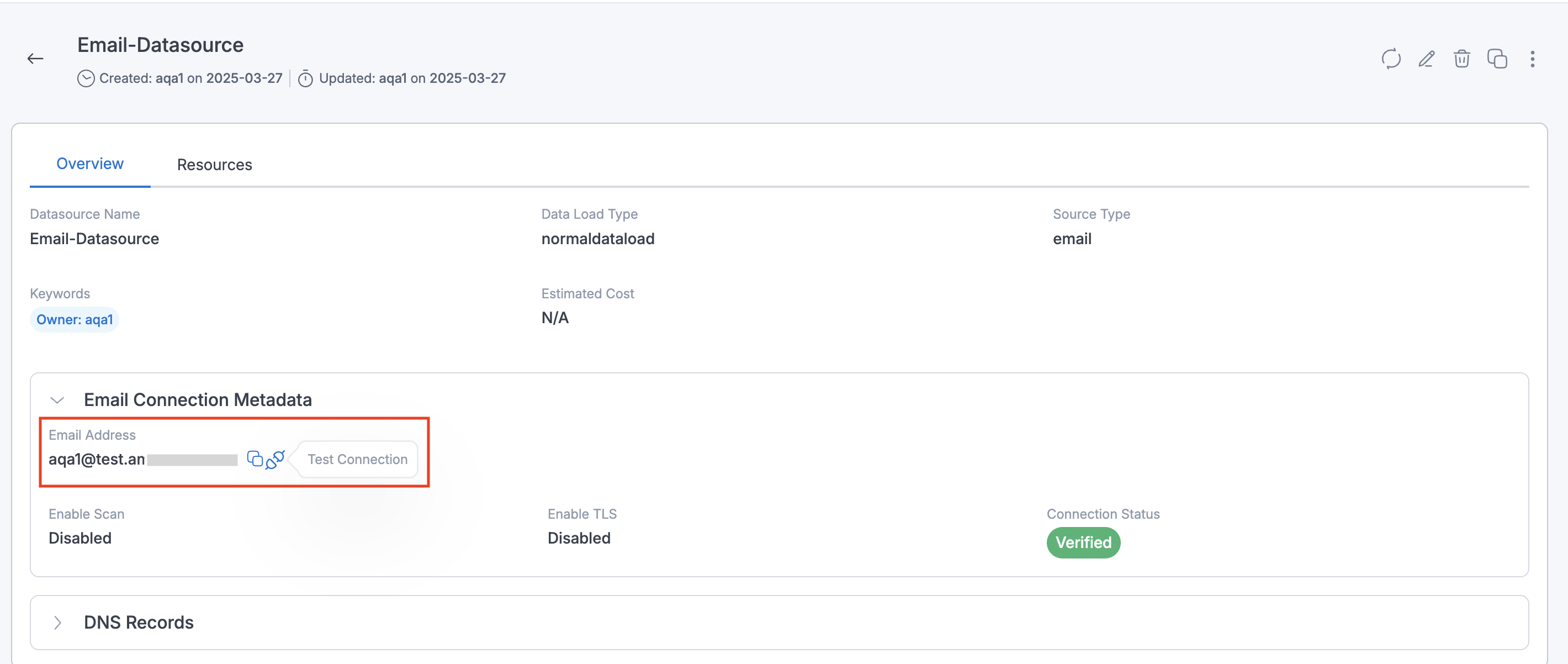Expand the DNS Records section
1568x664 pixels.
57,623
